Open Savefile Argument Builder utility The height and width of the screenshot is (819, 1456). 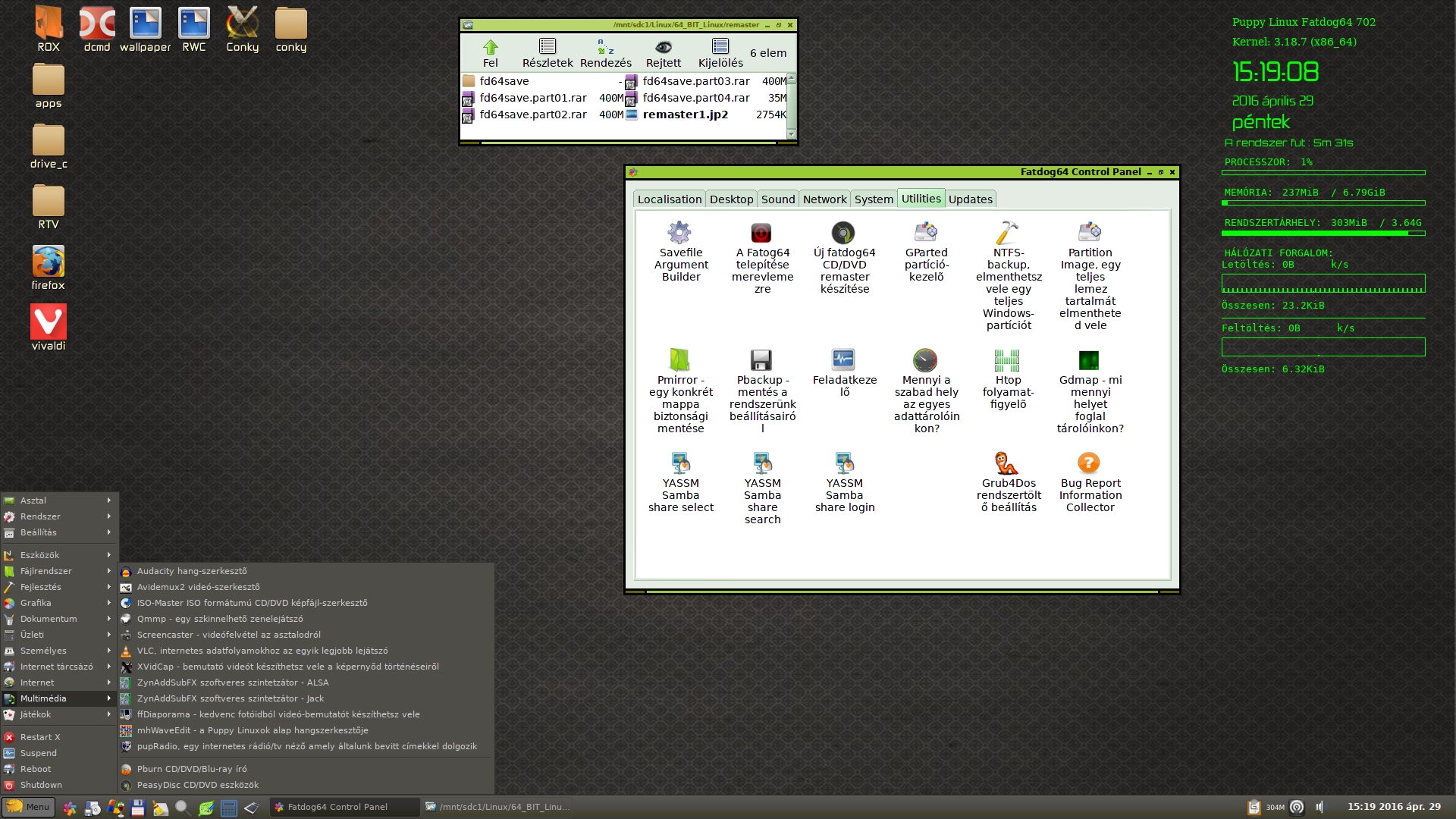680,252
